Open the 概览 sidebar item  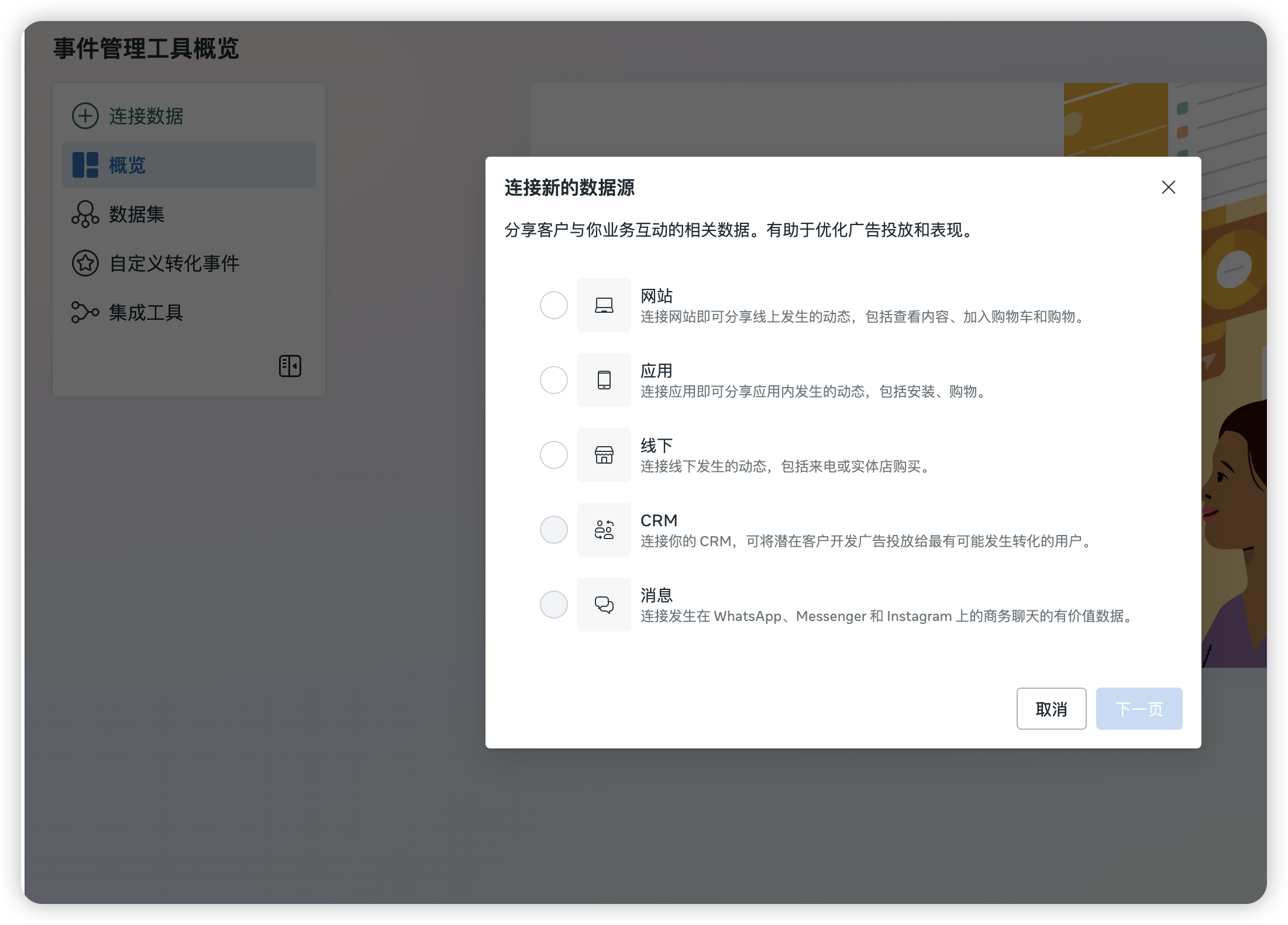(x=188, y=165)
